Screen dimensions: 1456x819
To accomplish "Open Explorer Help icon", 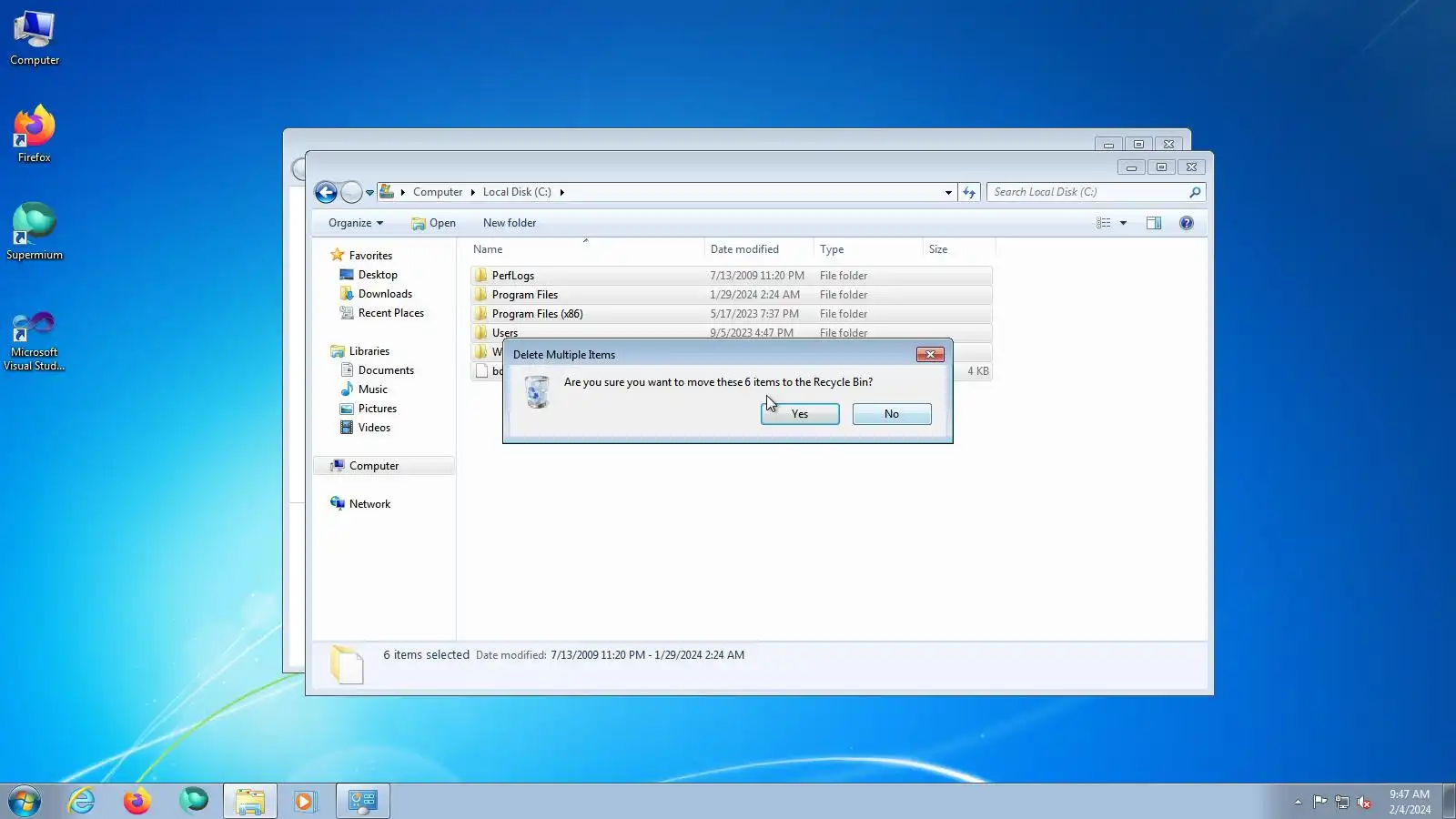I will [x=1187, y=223].
